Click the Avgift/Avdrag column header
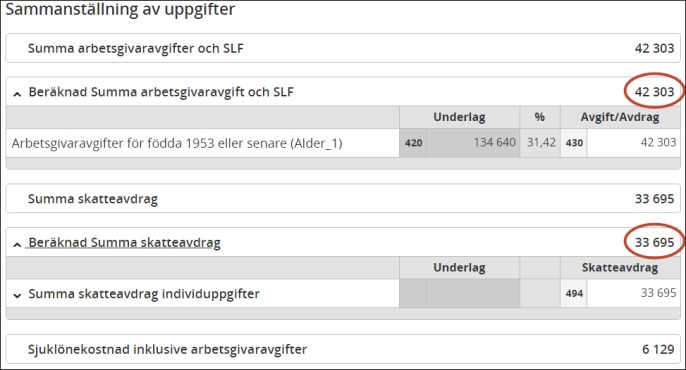This screenshot has width=686, height=370. click(620, 117)
